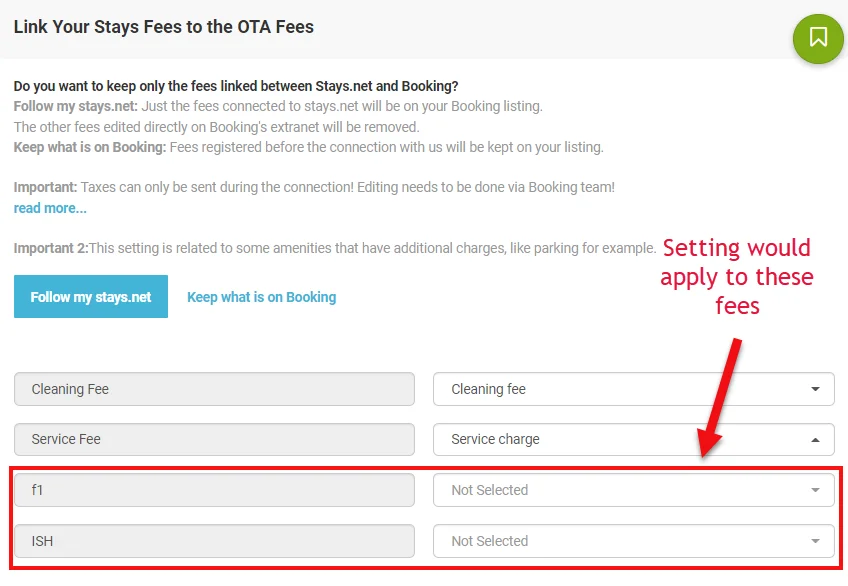Click the red annotation arrow

(724, 397)
